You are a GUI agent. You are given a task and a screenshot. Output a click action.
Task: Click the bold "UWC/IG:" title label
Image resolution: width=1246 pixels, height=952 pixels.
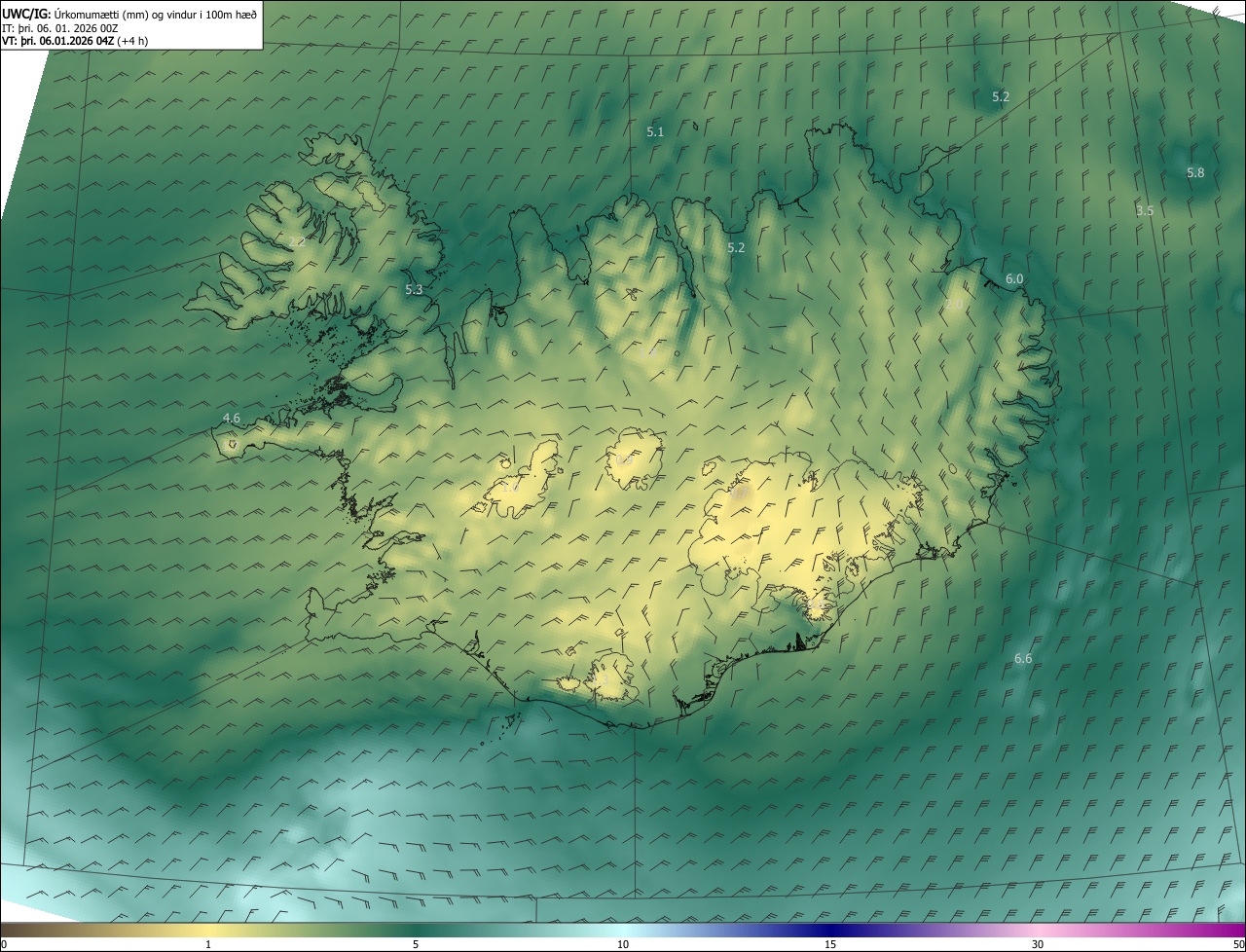26,14
